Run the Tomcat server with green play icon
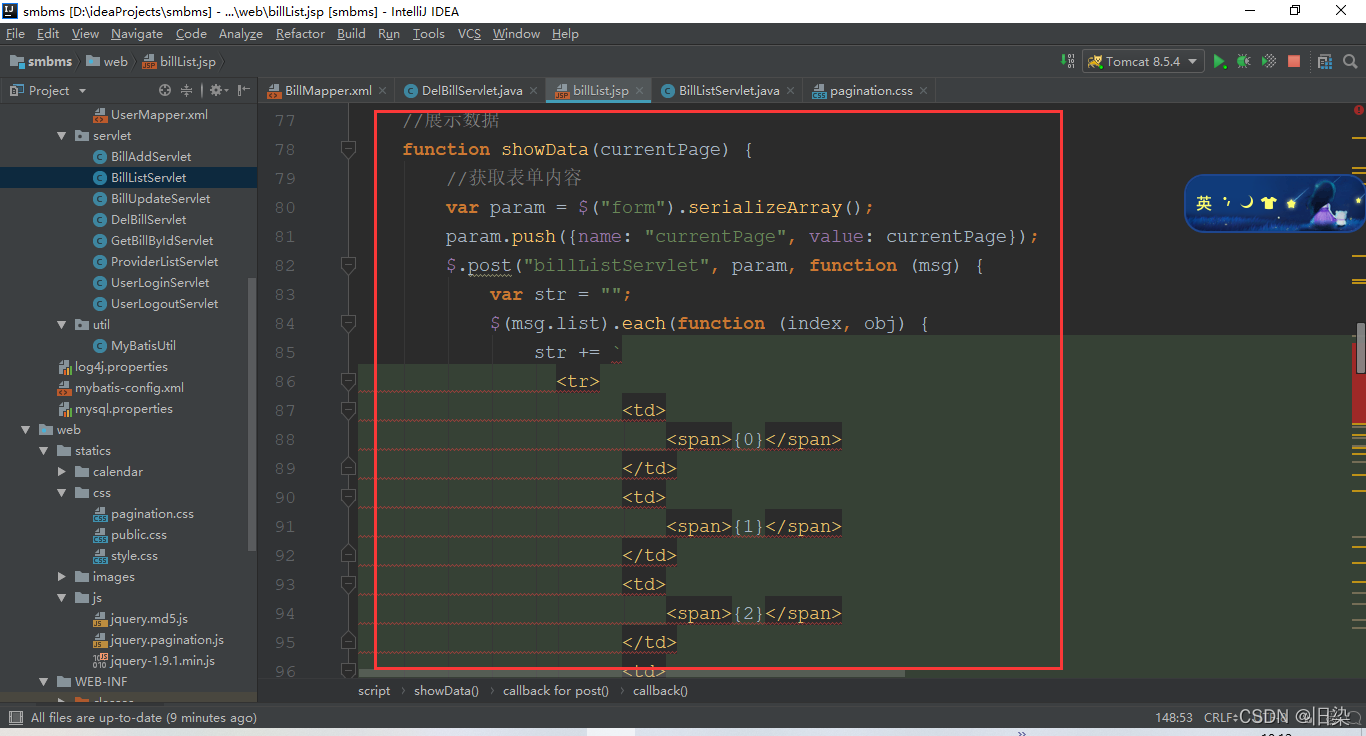1366x736 pixels. pos(1219,61)
